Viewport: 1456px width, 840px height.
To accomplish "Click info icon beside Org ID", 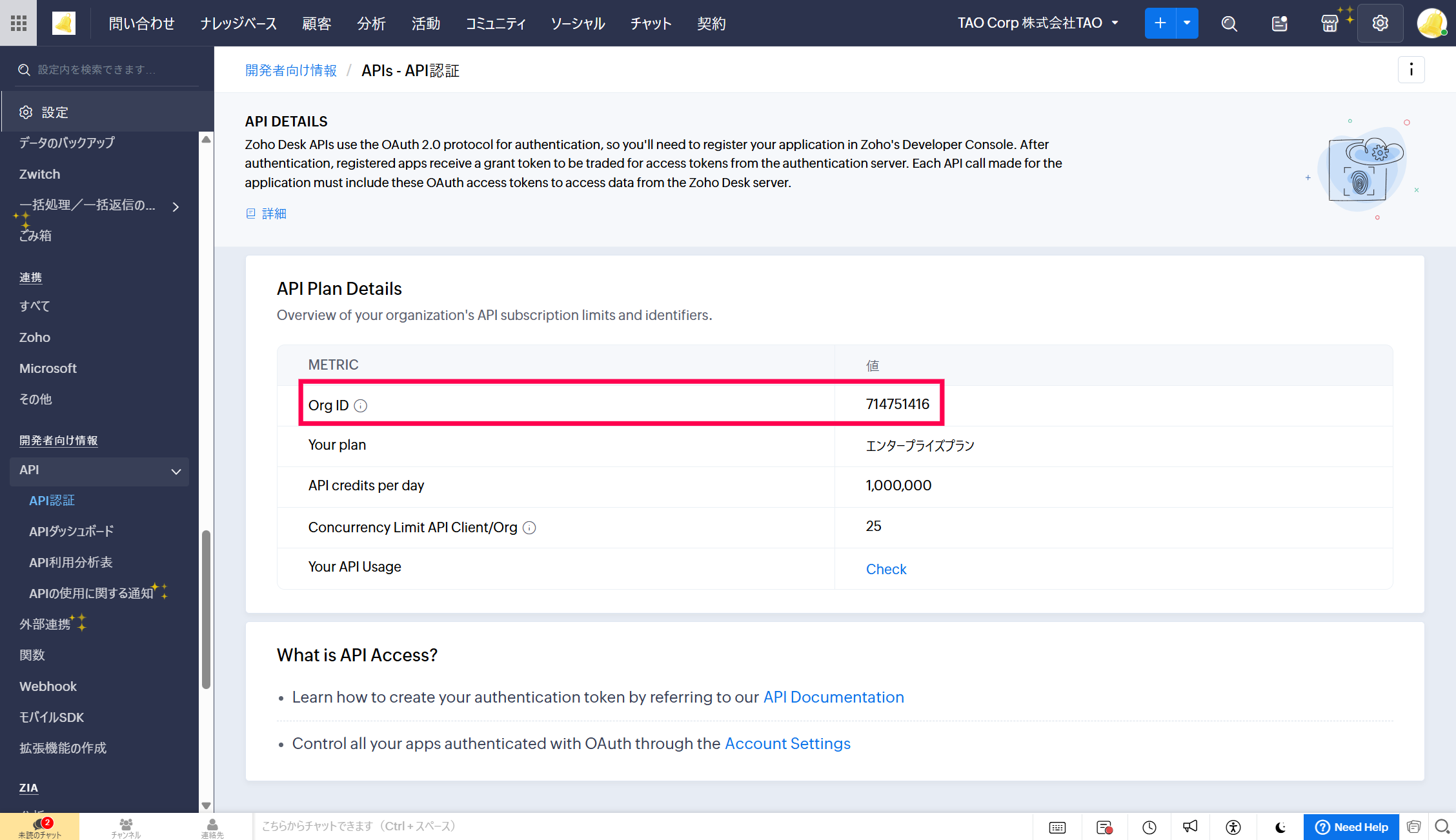I will click(361, 406).
